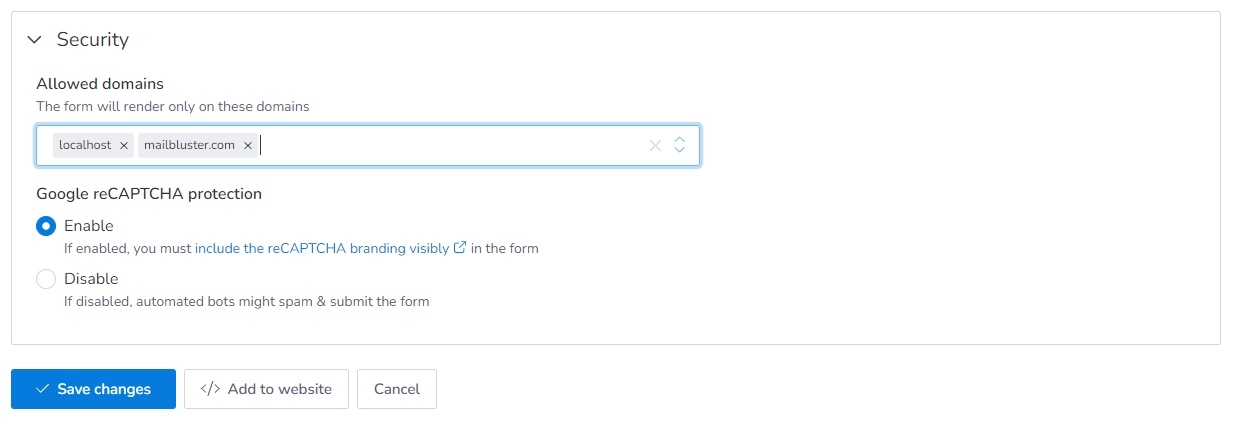
Task: Collapse the Security section chevron
Action: 35,40
